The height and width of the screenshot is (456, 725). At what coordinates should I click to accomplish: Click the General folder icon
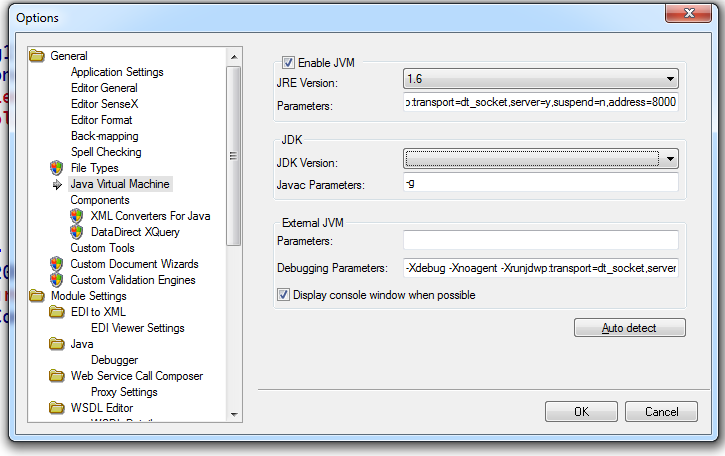tap(38, 56)
